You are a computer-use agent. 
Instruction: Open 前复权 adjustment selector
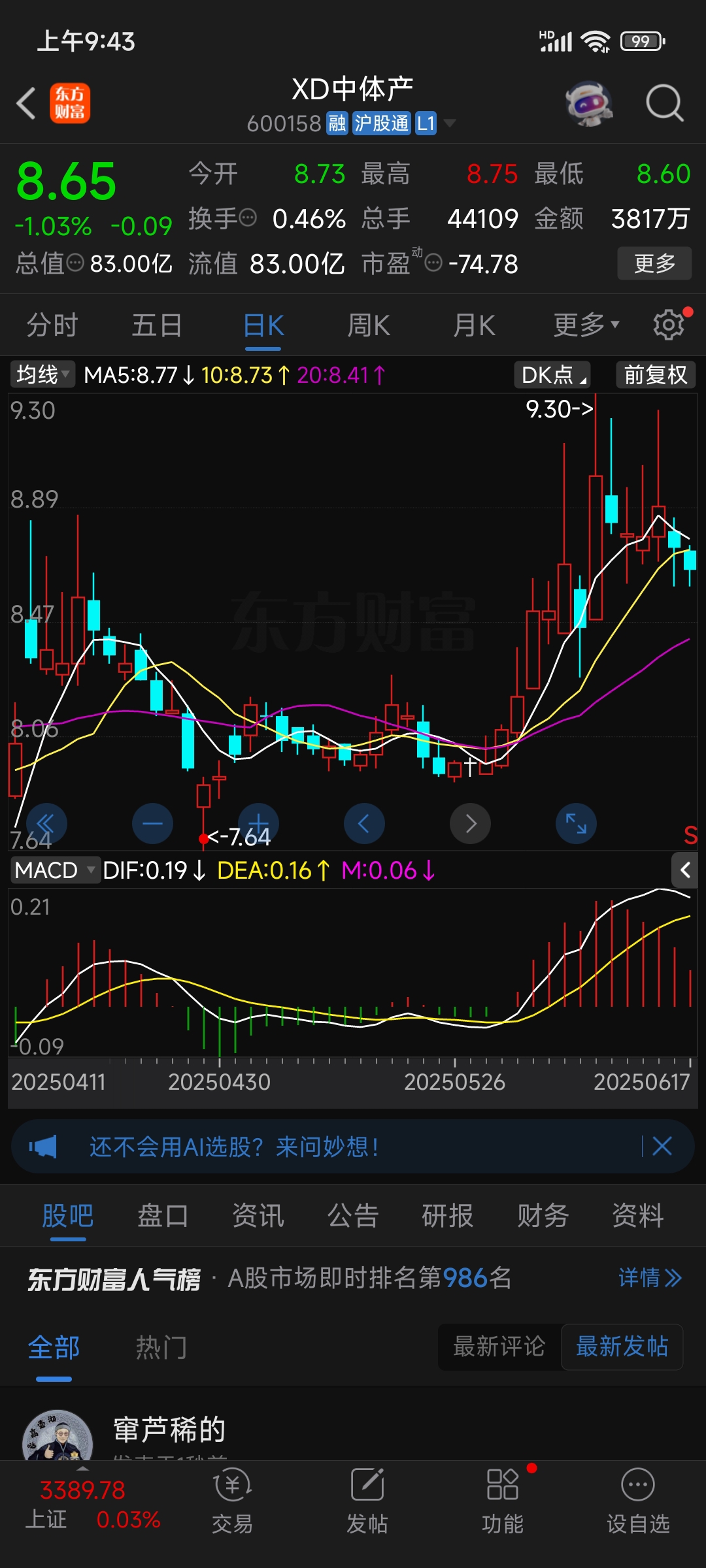pyautogui.click(x=656, y=375)
